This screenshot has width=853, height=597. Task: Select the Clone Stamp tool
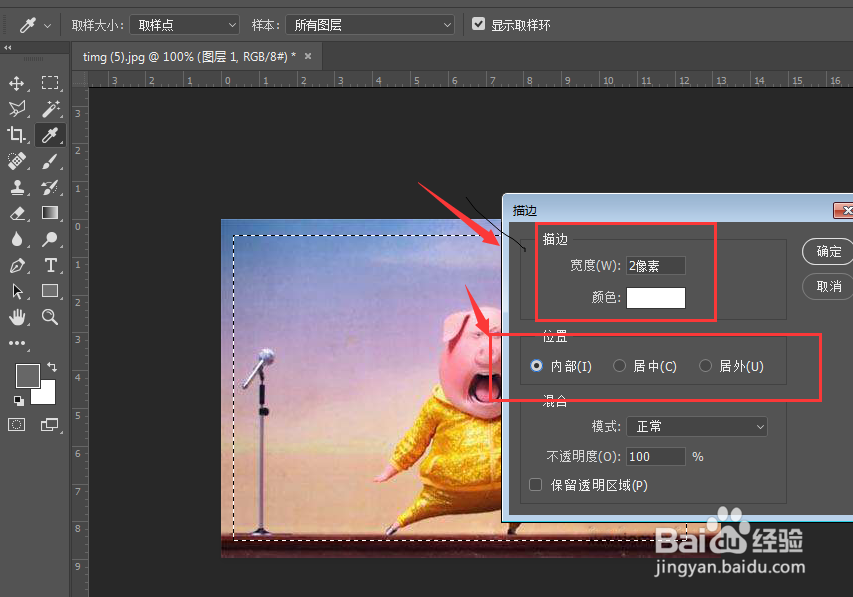point(16,187)
